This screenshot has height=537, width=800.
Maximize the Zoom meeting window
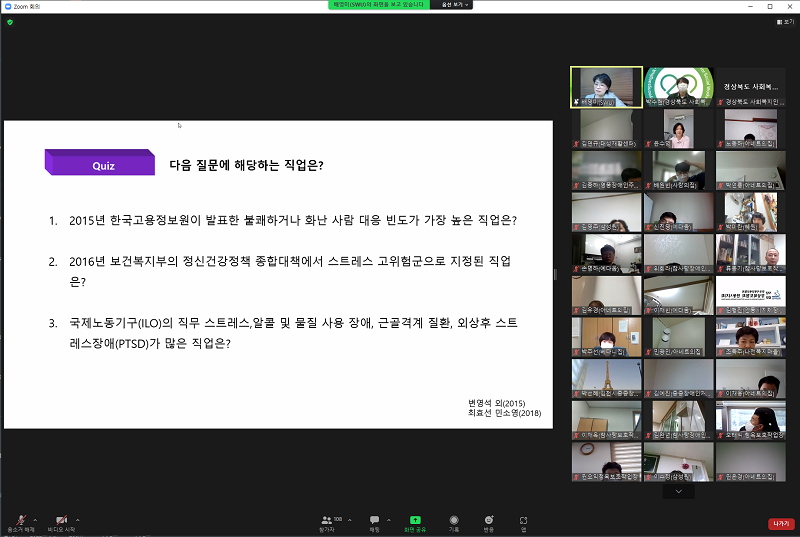(x=769, y=6)
